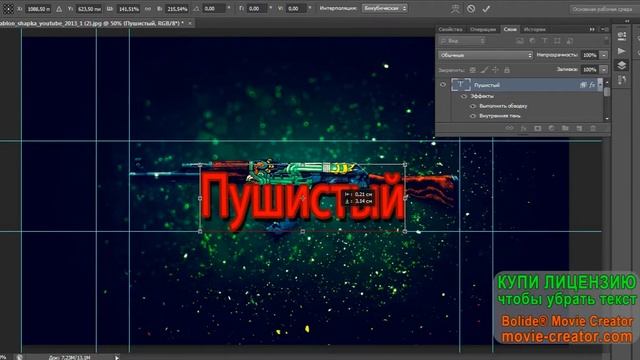Select the Пушистый layer name
The height and width of the screenshot is (360, 640).
tap(487, 85)
